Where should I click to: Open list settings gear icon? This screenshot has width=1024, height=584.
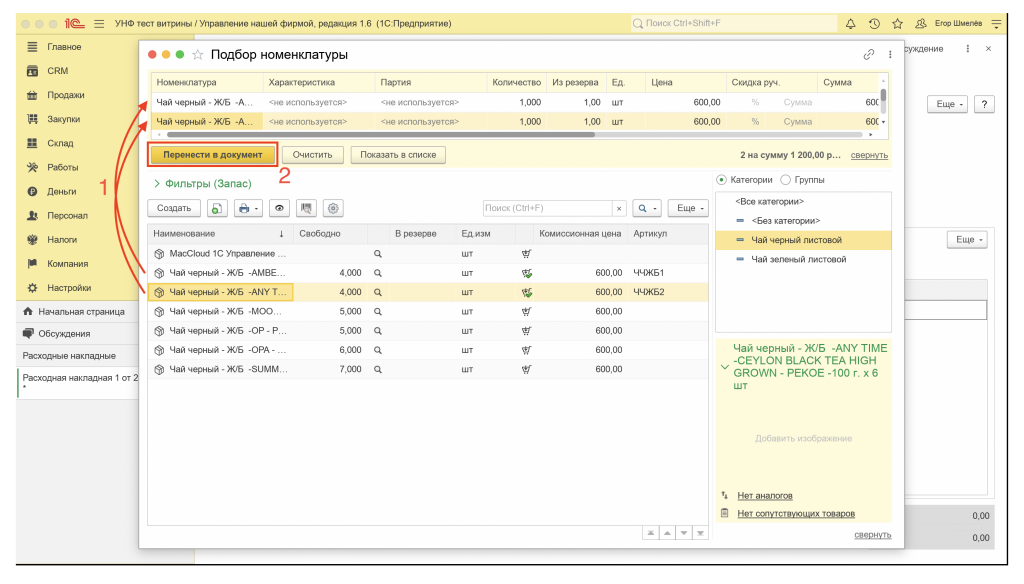(333, 208)
